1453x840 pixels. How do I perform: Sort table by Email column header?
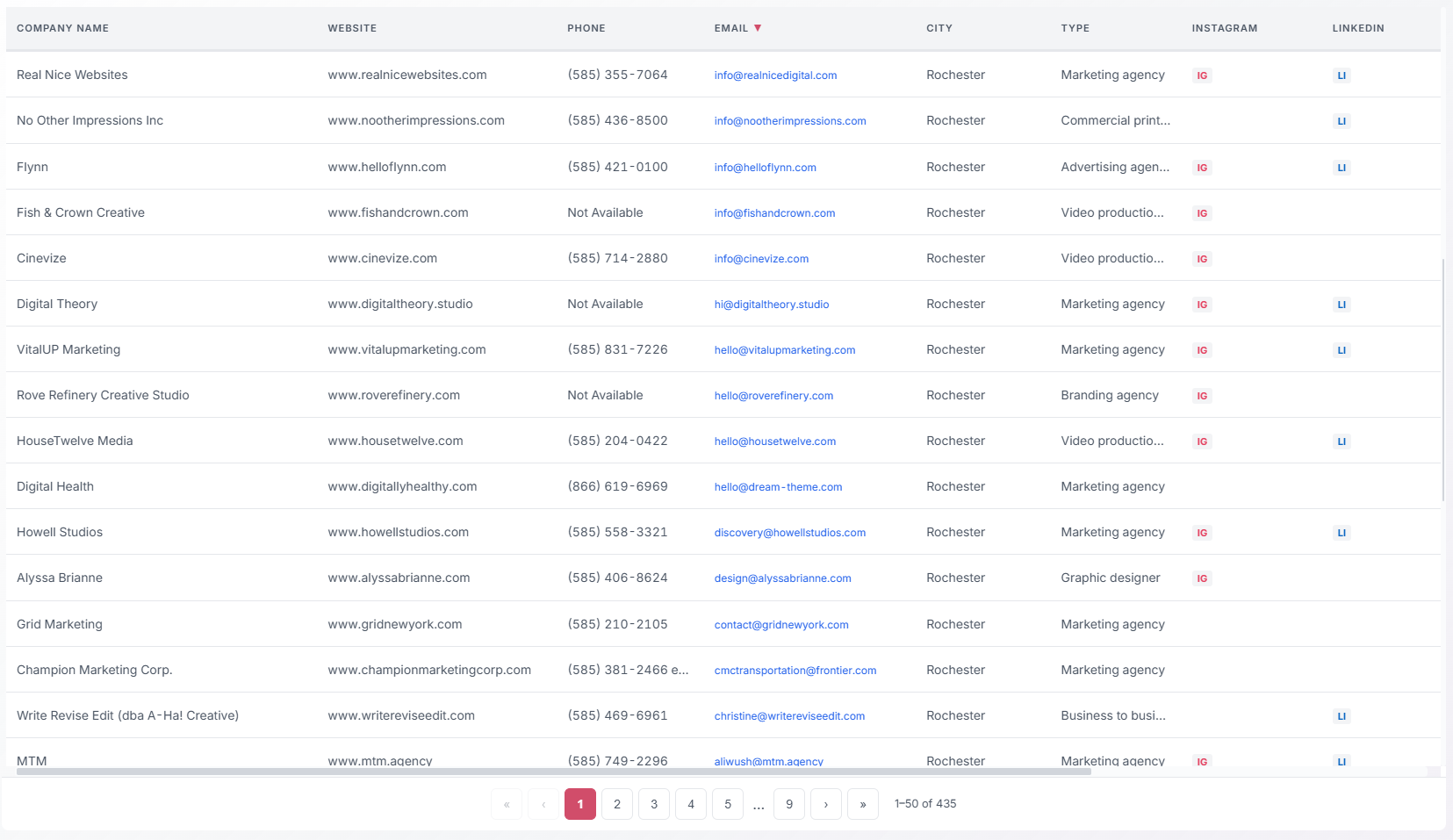coord(737,28)
